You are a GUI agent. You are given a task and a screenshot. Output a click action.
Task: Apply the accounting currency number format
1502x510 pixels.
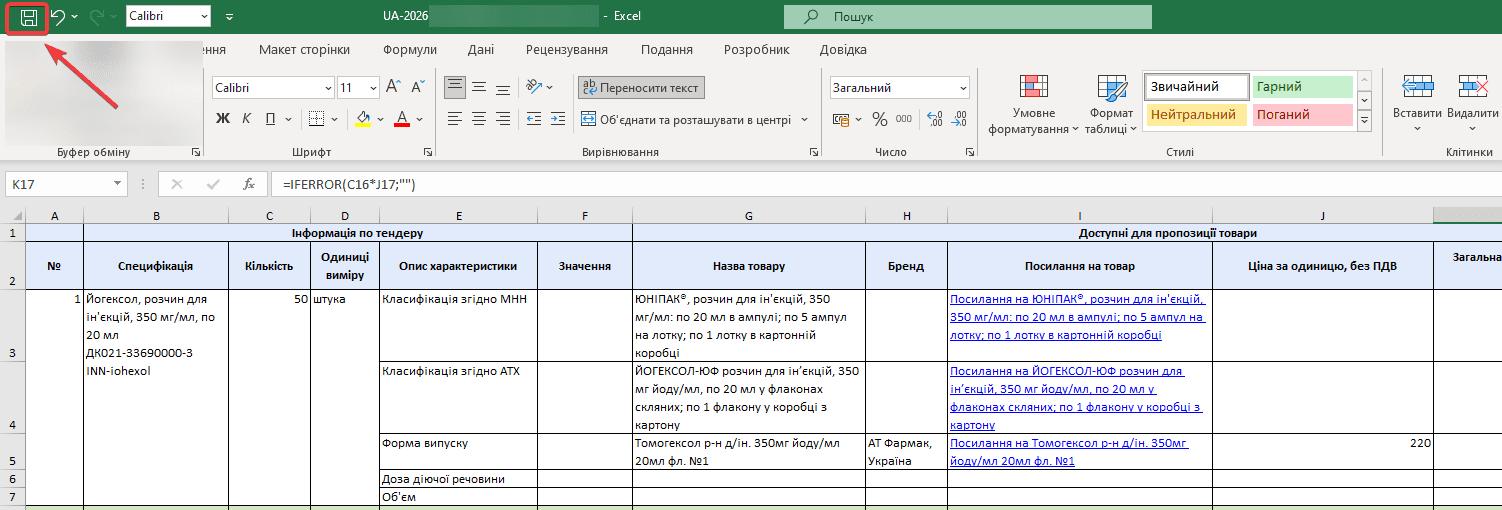point(840,119)
